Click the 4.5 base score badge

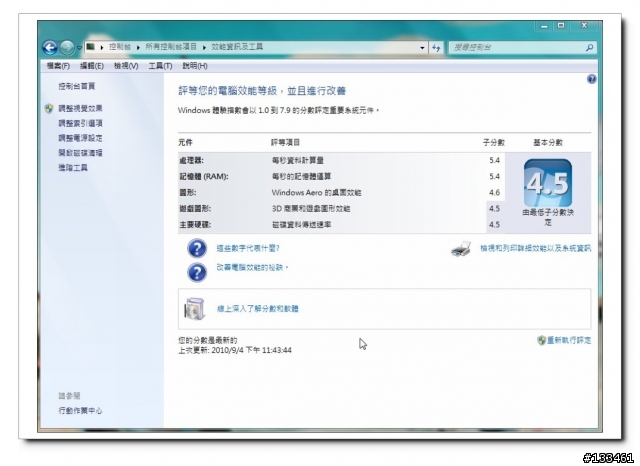(548, 183)
